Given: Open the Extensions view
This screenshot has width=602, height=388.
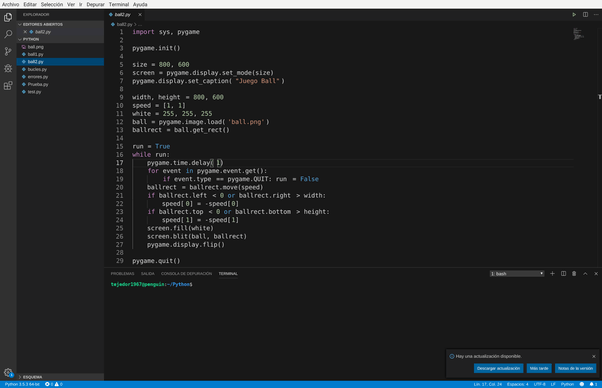Looking at the screenshot, I should tap(8, 85).
